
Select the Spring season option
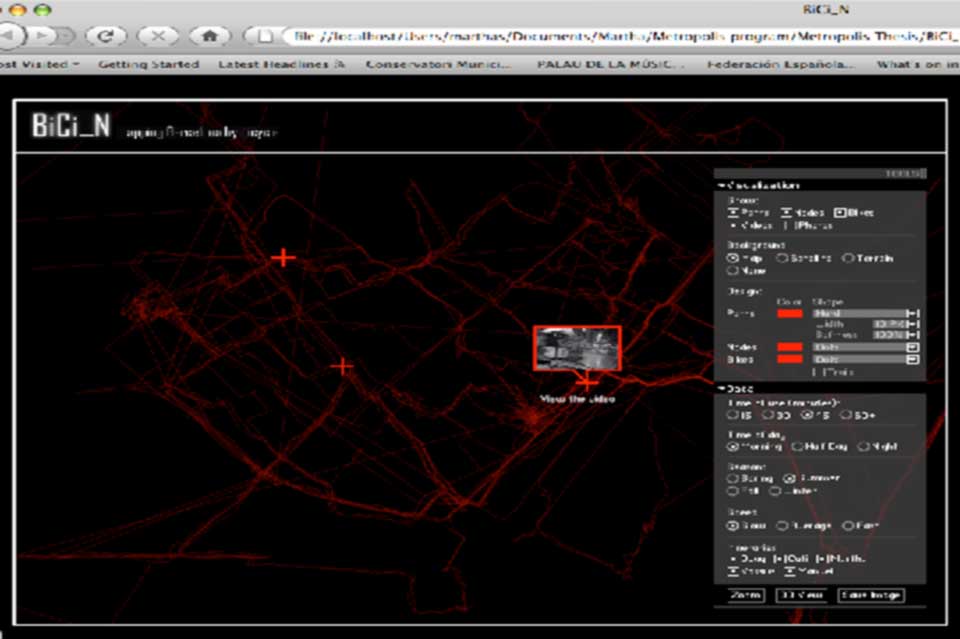(732, 478)
